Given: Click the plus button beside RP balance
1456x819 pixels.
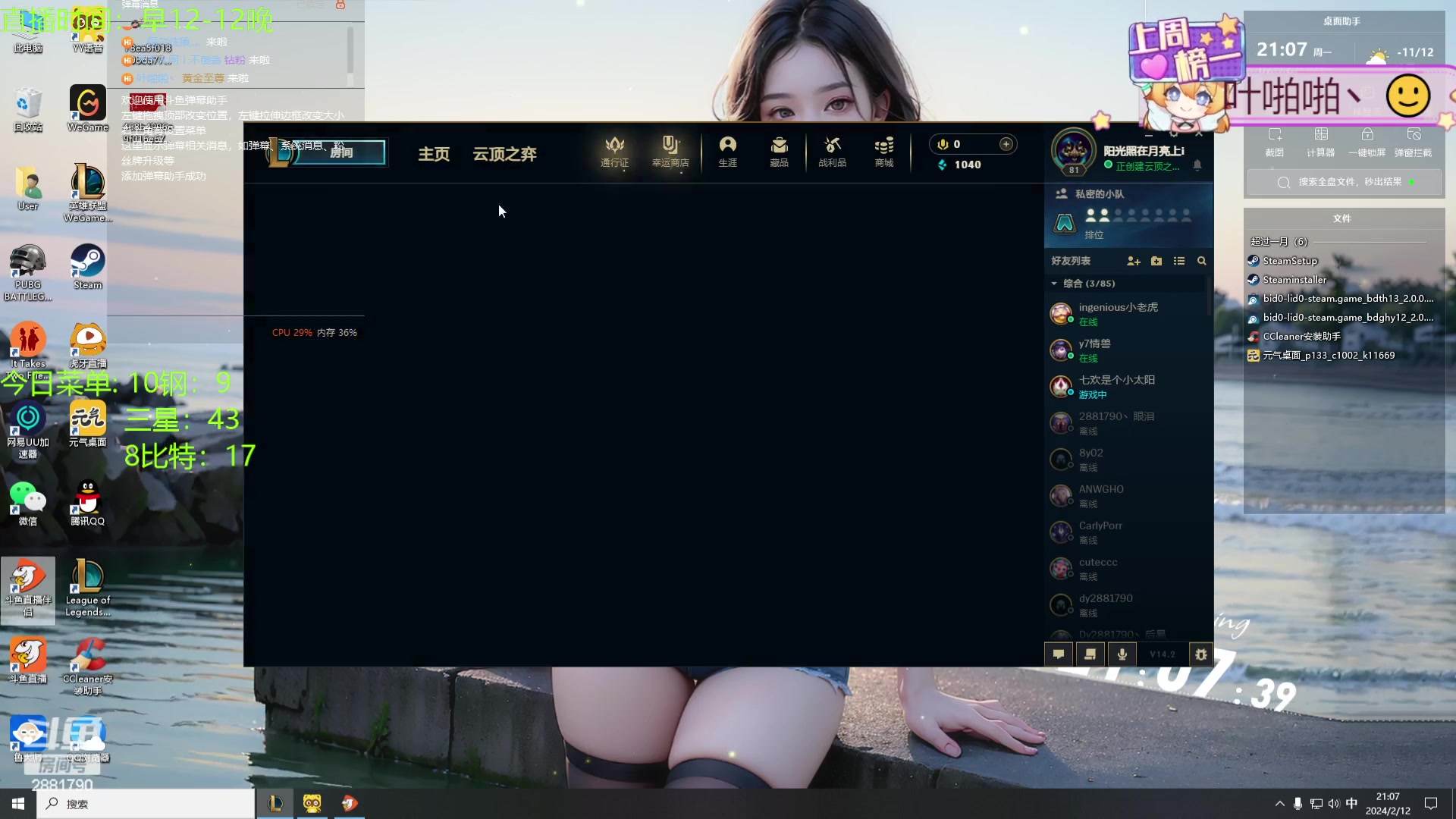Looking at the screenshot, I should click(1006, 144).
